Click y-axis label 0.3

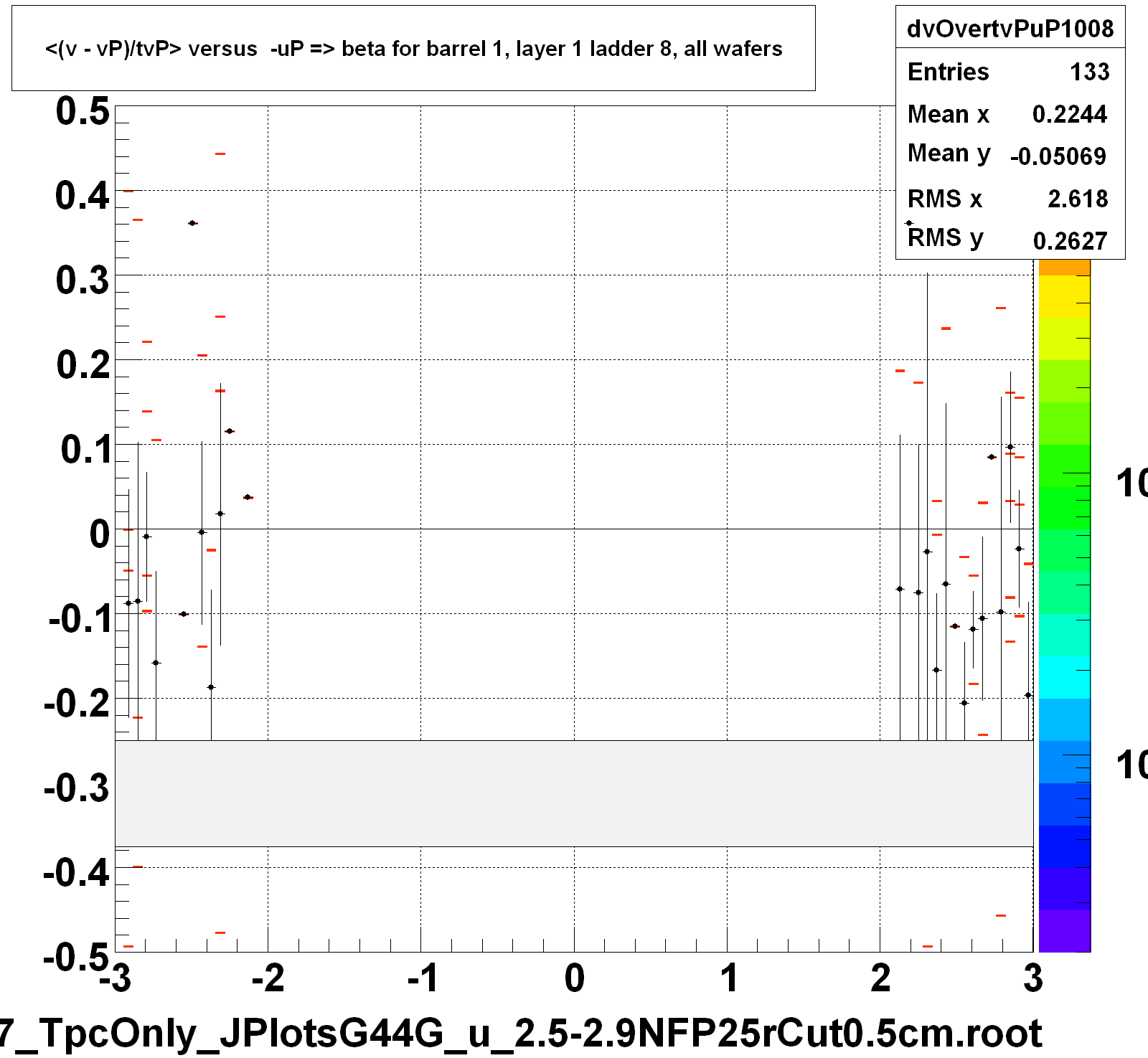[83, 280]
